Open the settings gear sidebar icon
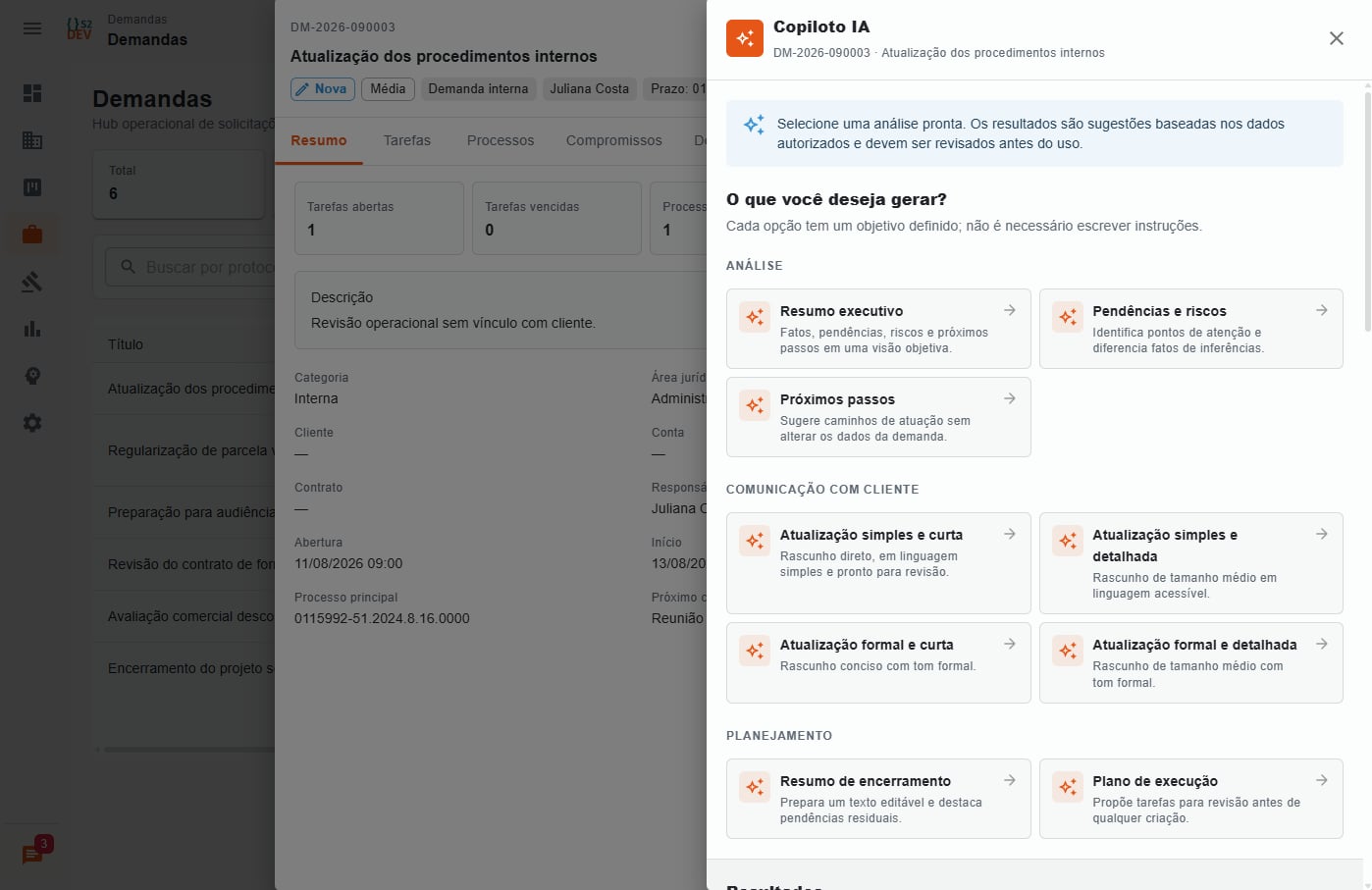This screenshot has width=1372, height=890. coord(32,423)
